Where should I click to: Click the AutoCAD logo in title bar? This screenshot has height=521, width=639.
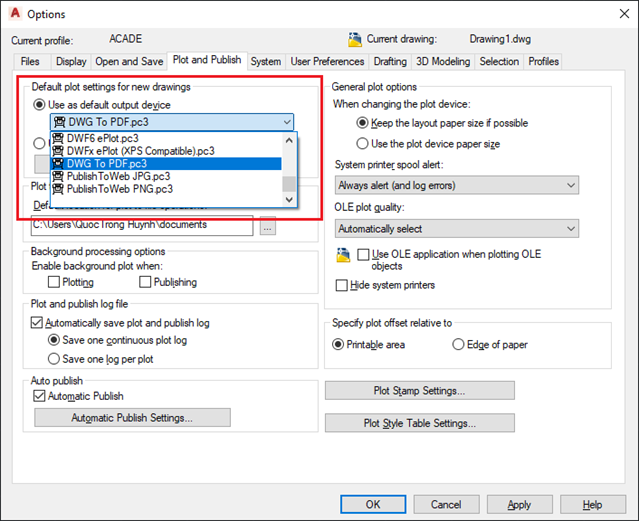15,14
